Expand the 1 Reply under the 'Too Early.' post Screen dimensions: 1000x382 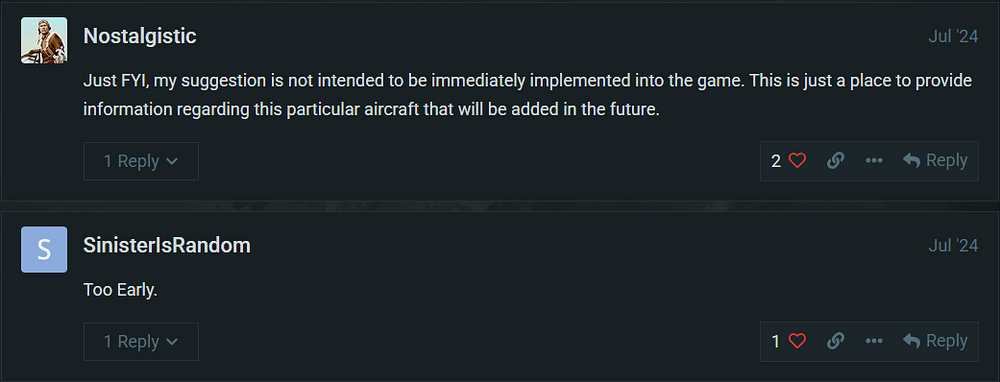[141, 342]
